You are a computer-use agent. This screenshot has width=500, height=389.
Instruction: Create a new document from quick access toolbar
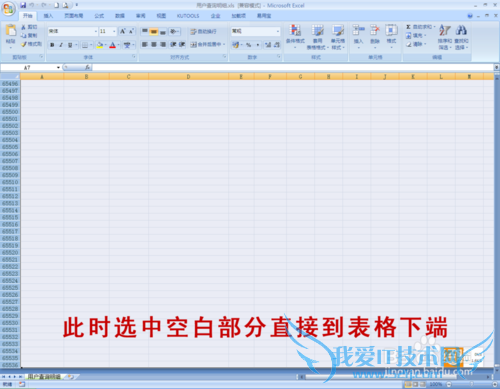pyautogui.click(x=56, y=5)
